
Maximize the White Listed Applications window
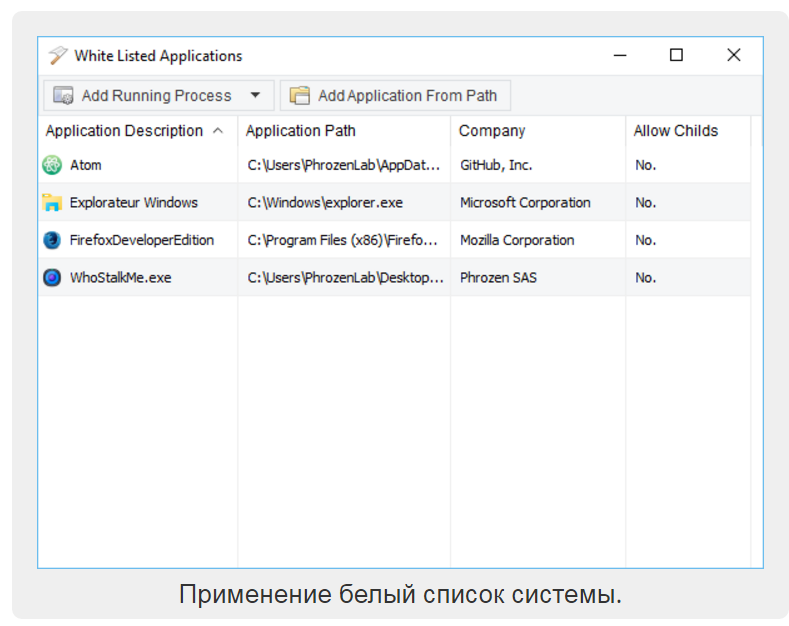coord(676,55)
